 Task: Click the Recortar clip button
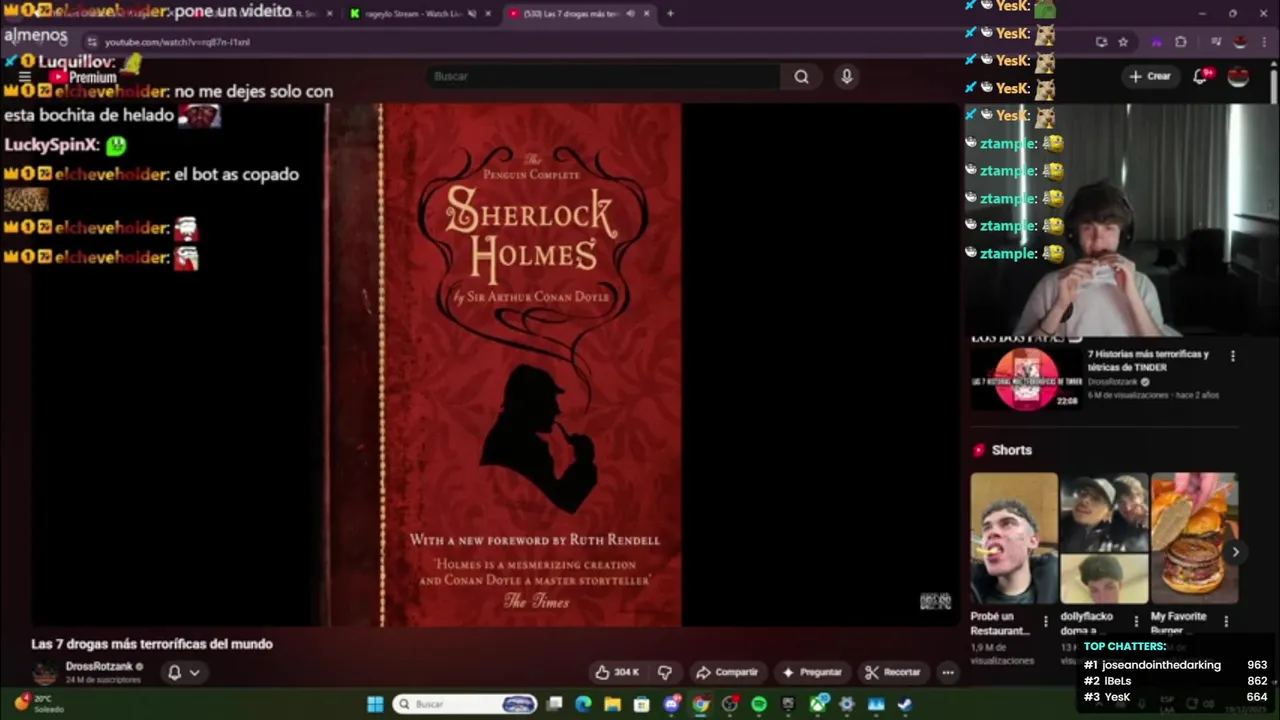[892, 672]
